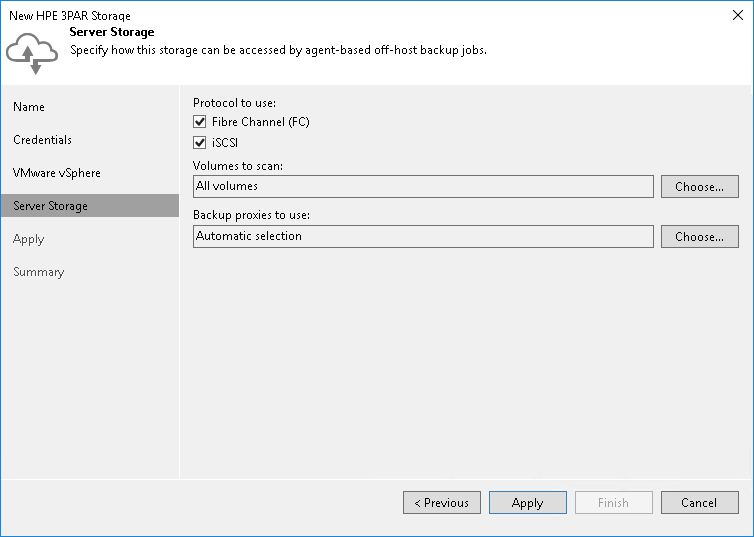Jump to the Apply step
The image size is (754, 537).
click(29, 239)
